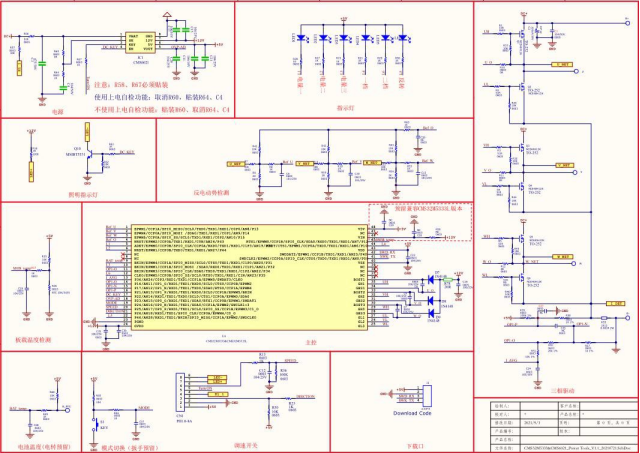Select the 调速开关 section title
Screen dimensions: 640x453
pos(246,446)
